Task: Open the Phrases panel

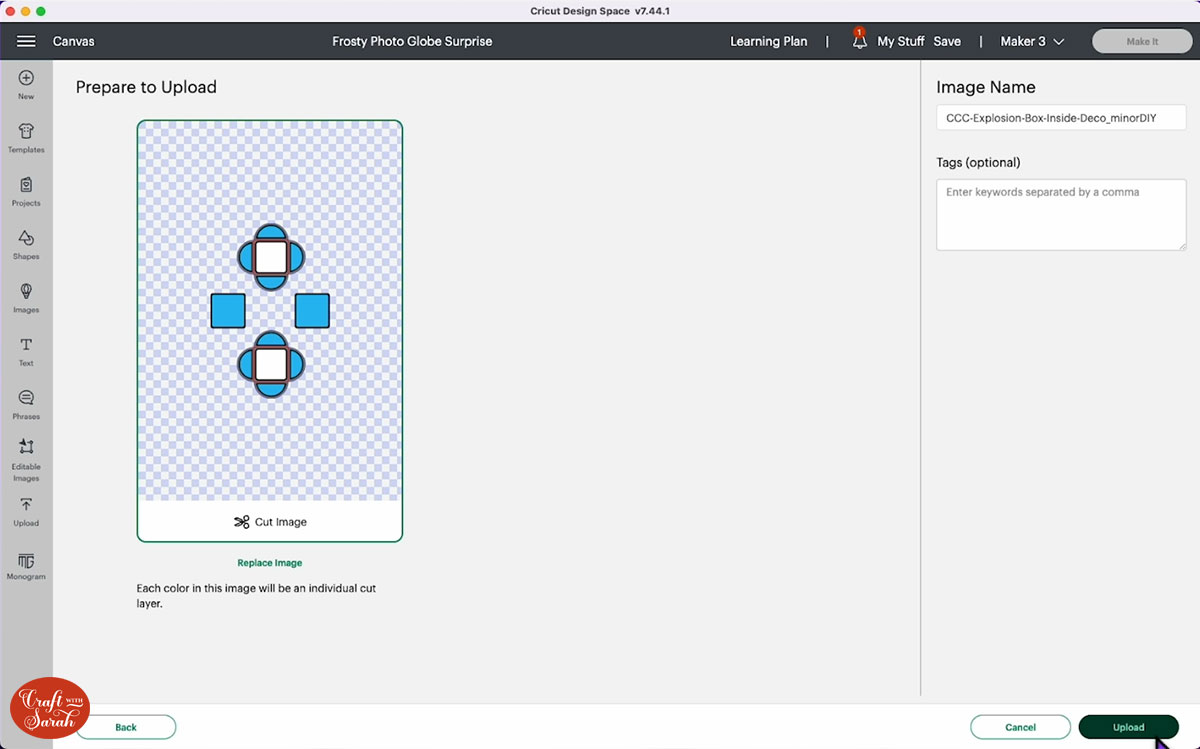Action: coord(26,404)
